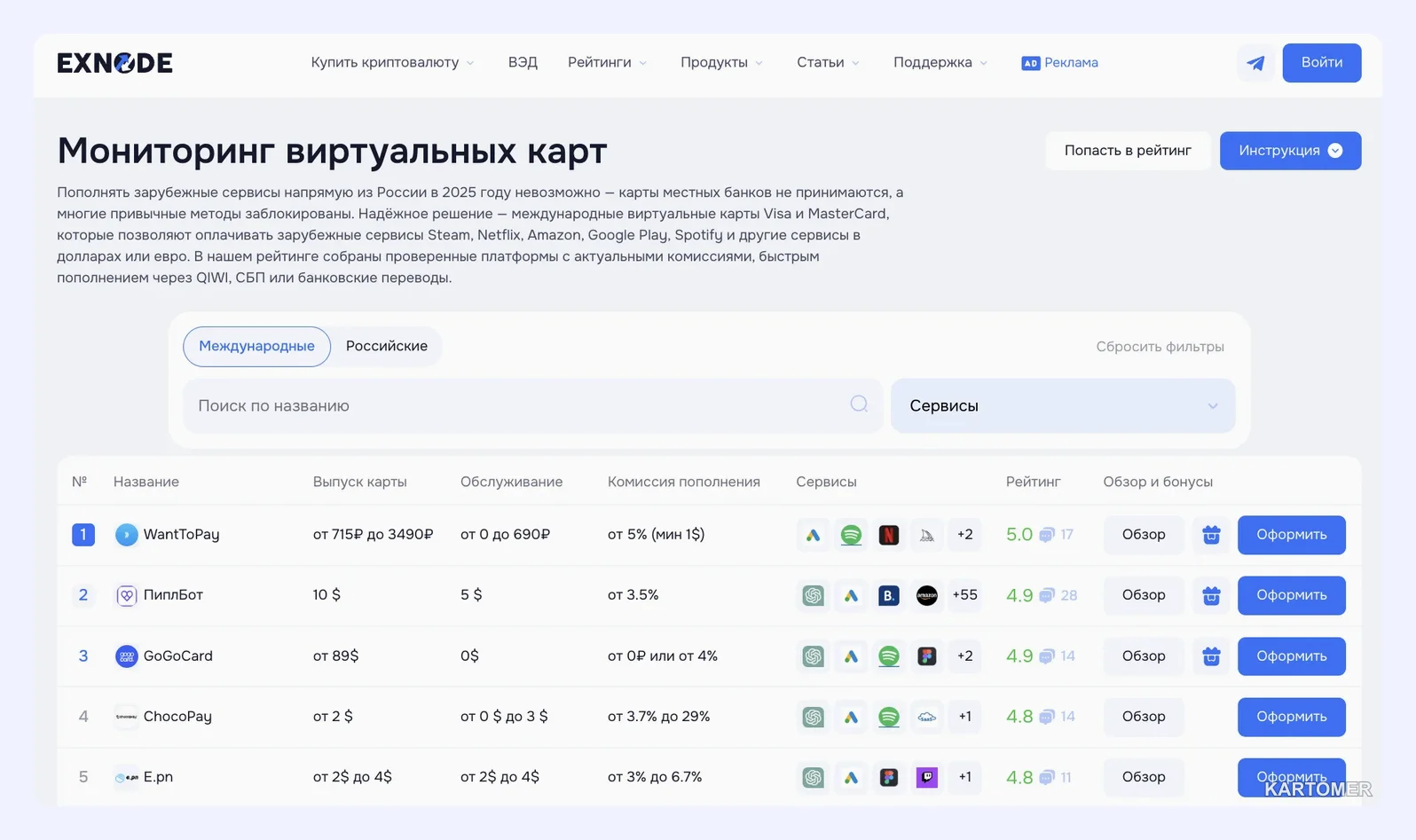Switch to the Российские tab
Image resolution: width=1416 pixels, height=840 pixels.
pos(387,346)
